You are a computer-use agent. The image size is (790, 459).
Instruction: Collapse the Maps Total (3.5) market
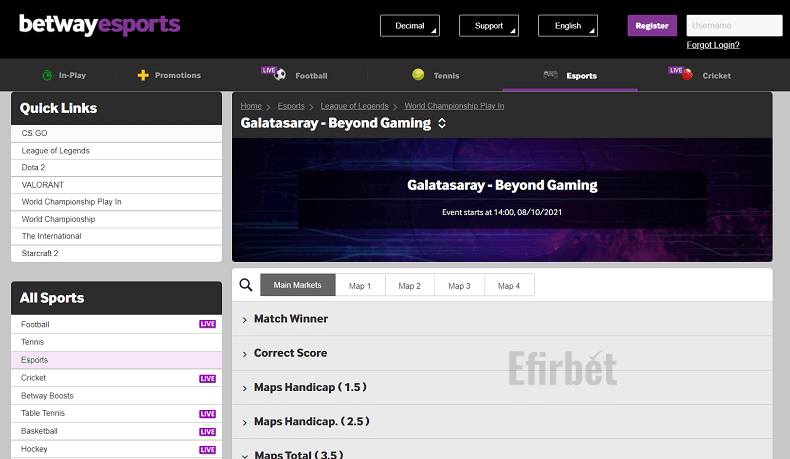point(502,449)
